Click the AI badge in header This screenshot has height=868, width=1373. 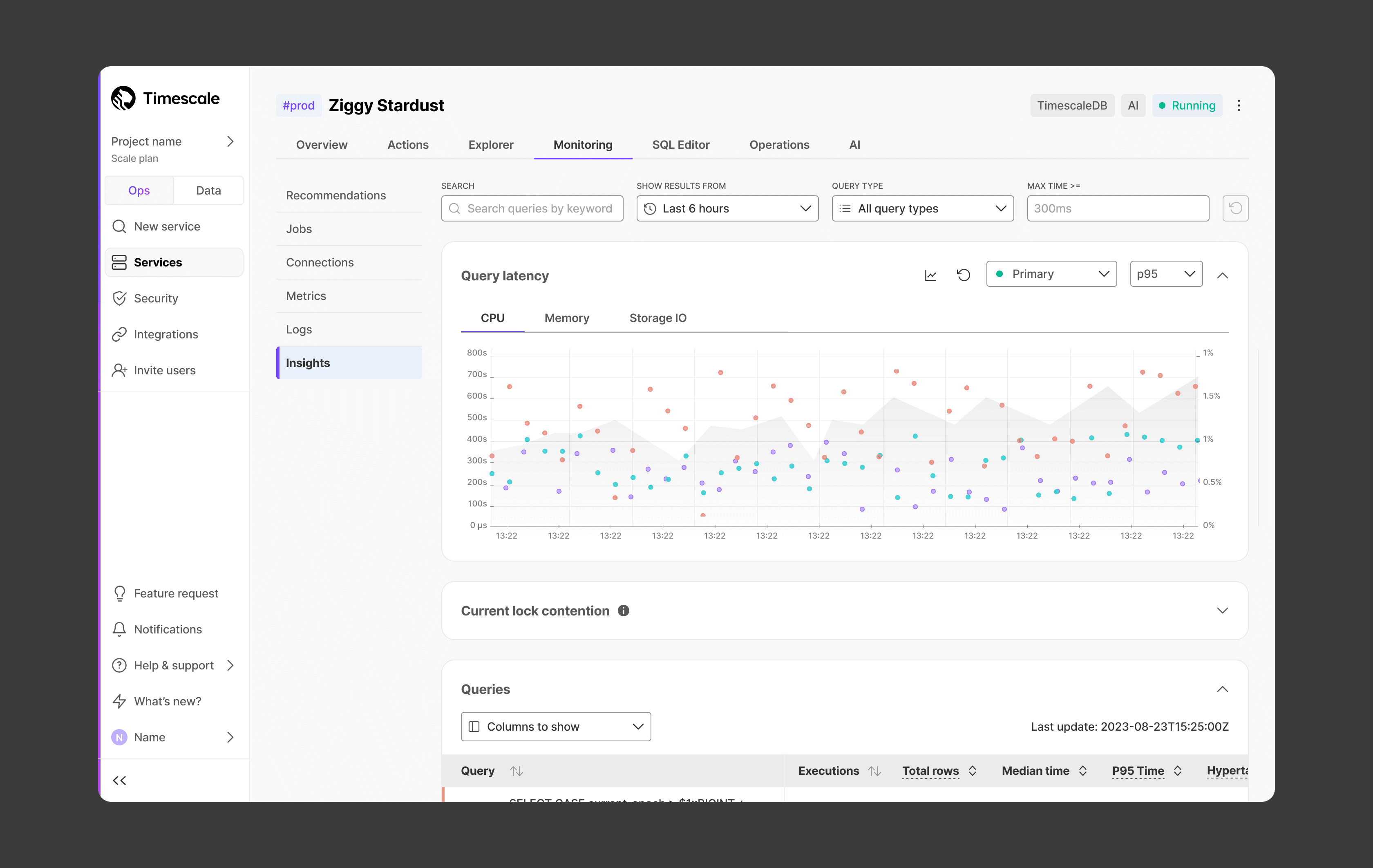(x=1133, y=105)
